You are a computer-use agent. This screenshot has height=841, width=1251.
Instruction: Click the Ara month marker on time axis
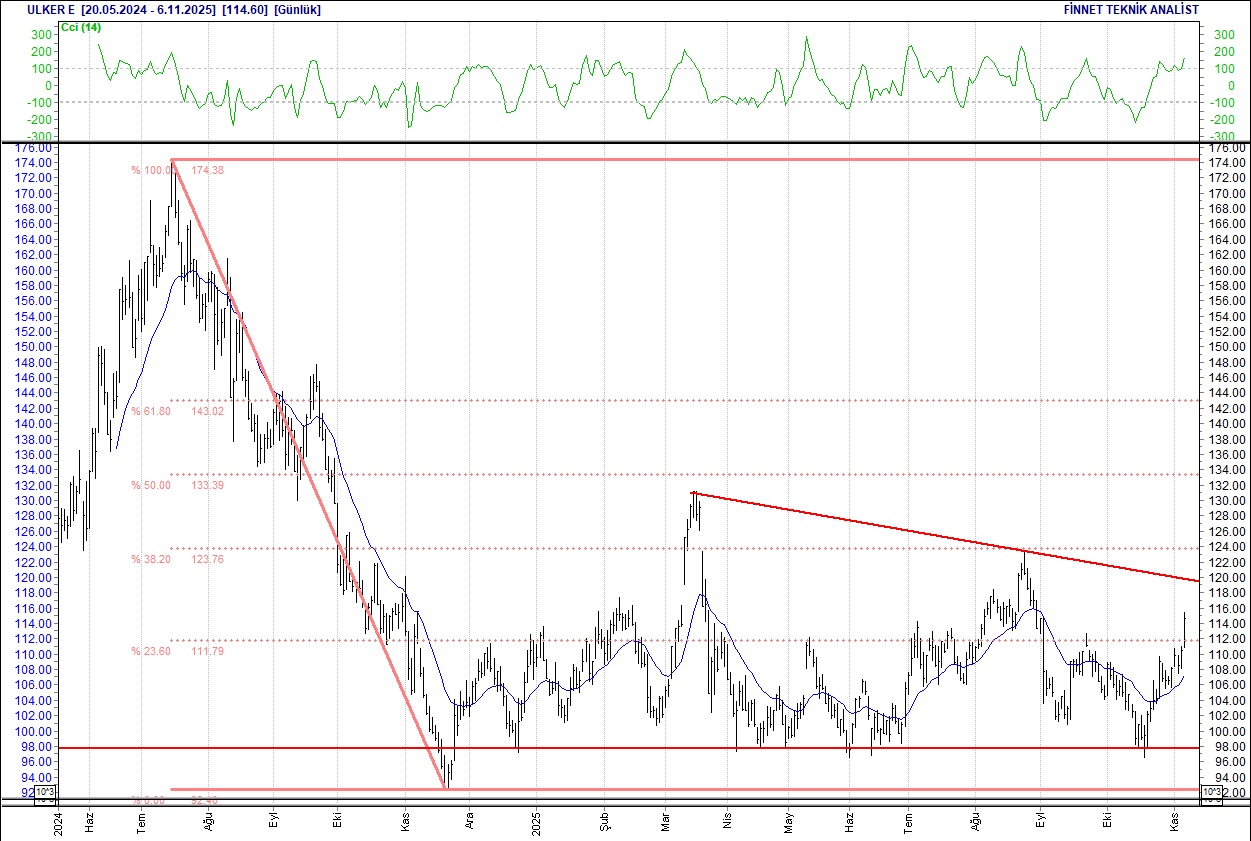(x=469, y=820)
